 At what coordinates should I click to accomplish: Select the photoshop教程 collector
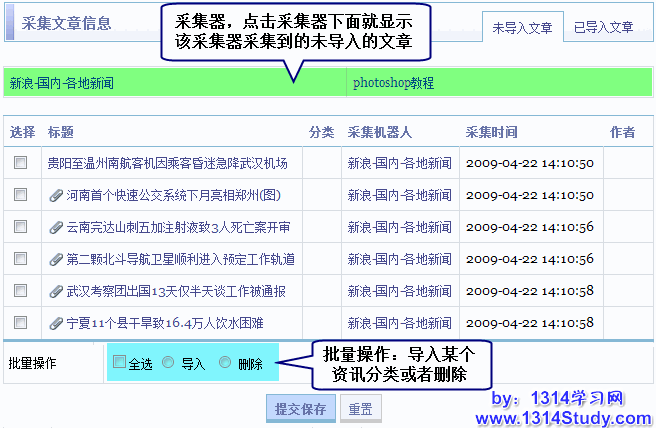coord(394,83)
